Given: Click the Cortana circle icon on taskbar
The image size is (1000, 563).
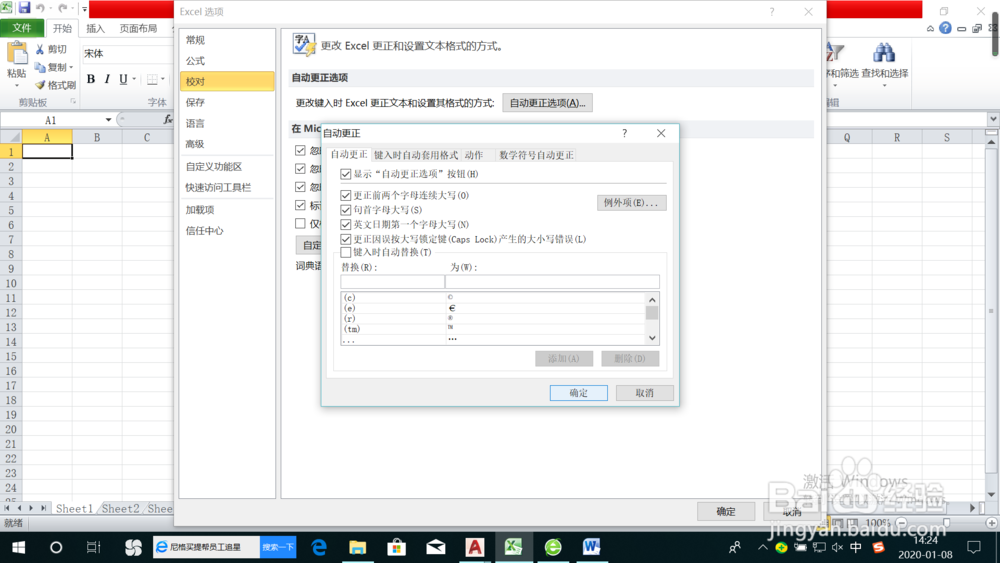Looking at the screenshot, I should 56,547.
